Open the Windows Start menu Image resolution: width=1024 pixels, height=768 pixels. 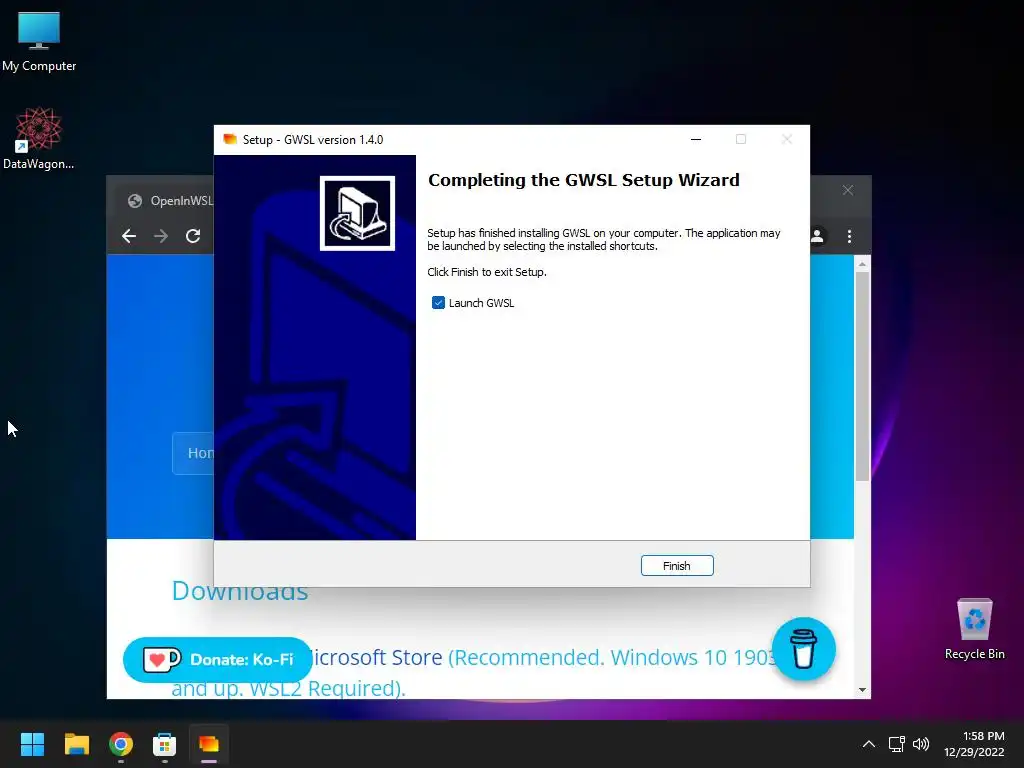[32, 744]
